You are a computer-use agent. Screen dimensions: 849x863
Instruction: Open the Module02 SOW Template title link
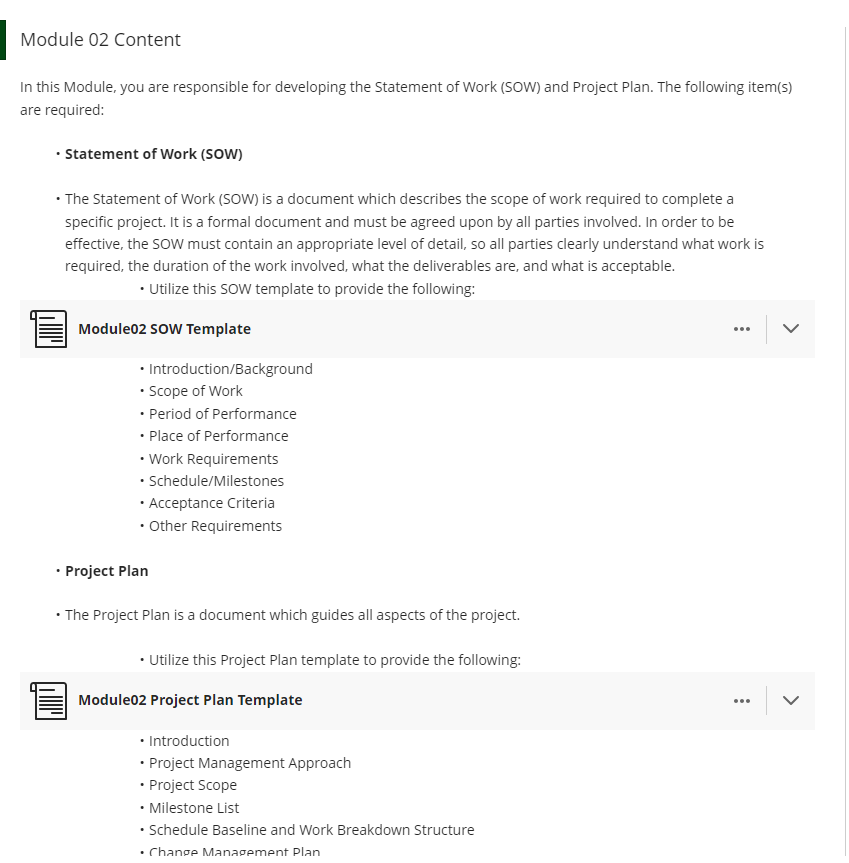point(165,329)
